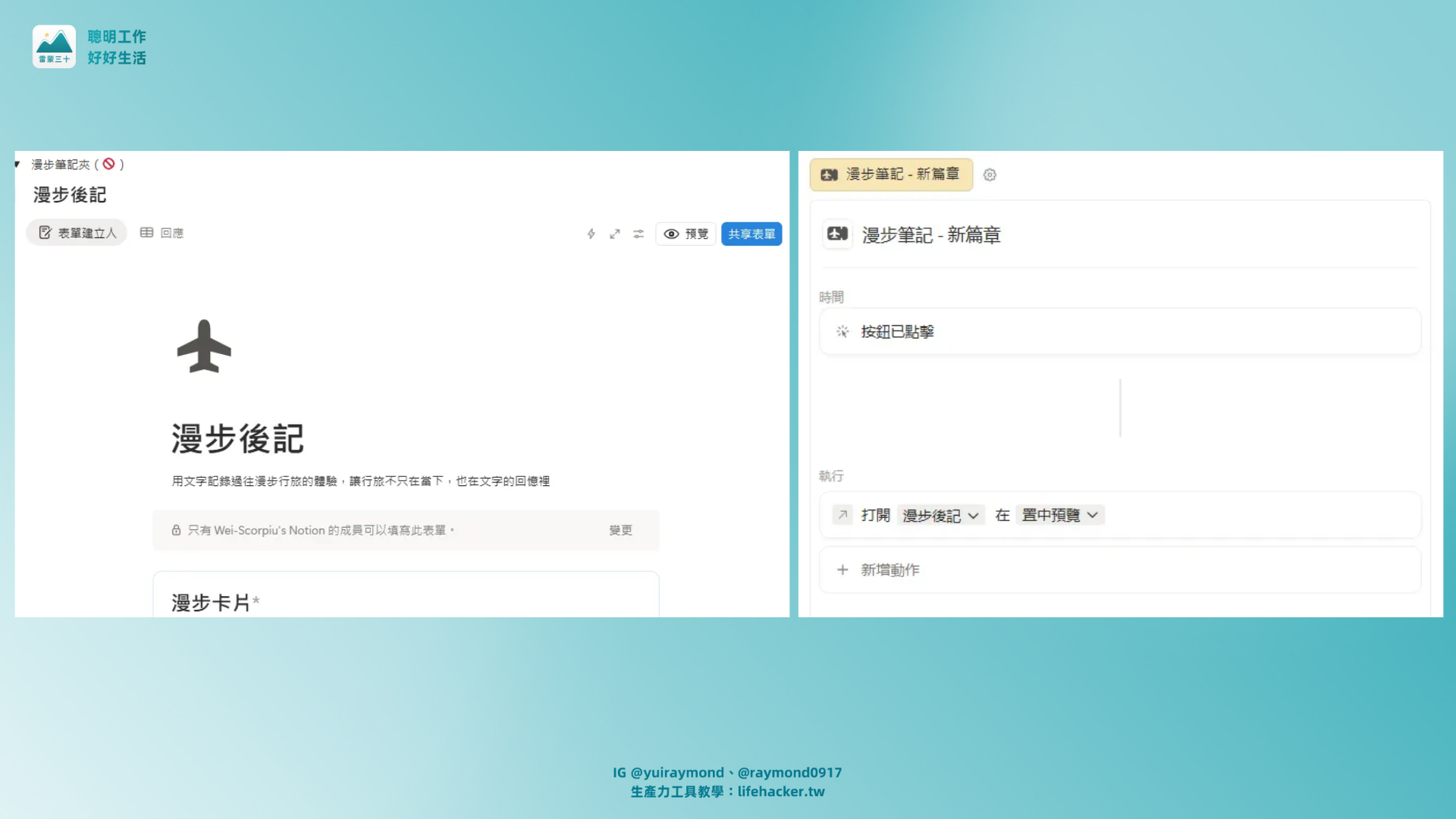The width and height of the screenshot is (1456, 819).
Task: Click the lock icon in access notice
Action: [176, 530]
